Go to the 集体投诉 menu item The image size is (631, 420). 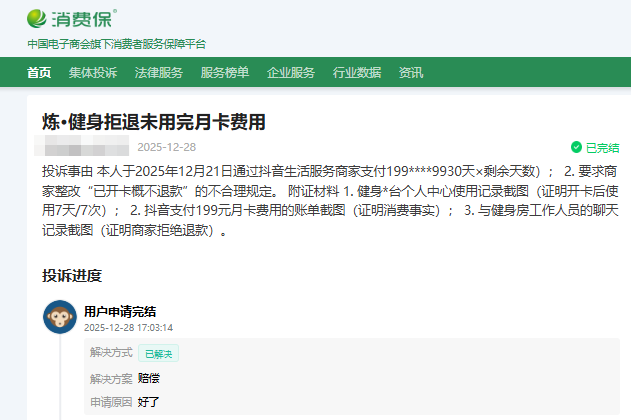(93, 73)
